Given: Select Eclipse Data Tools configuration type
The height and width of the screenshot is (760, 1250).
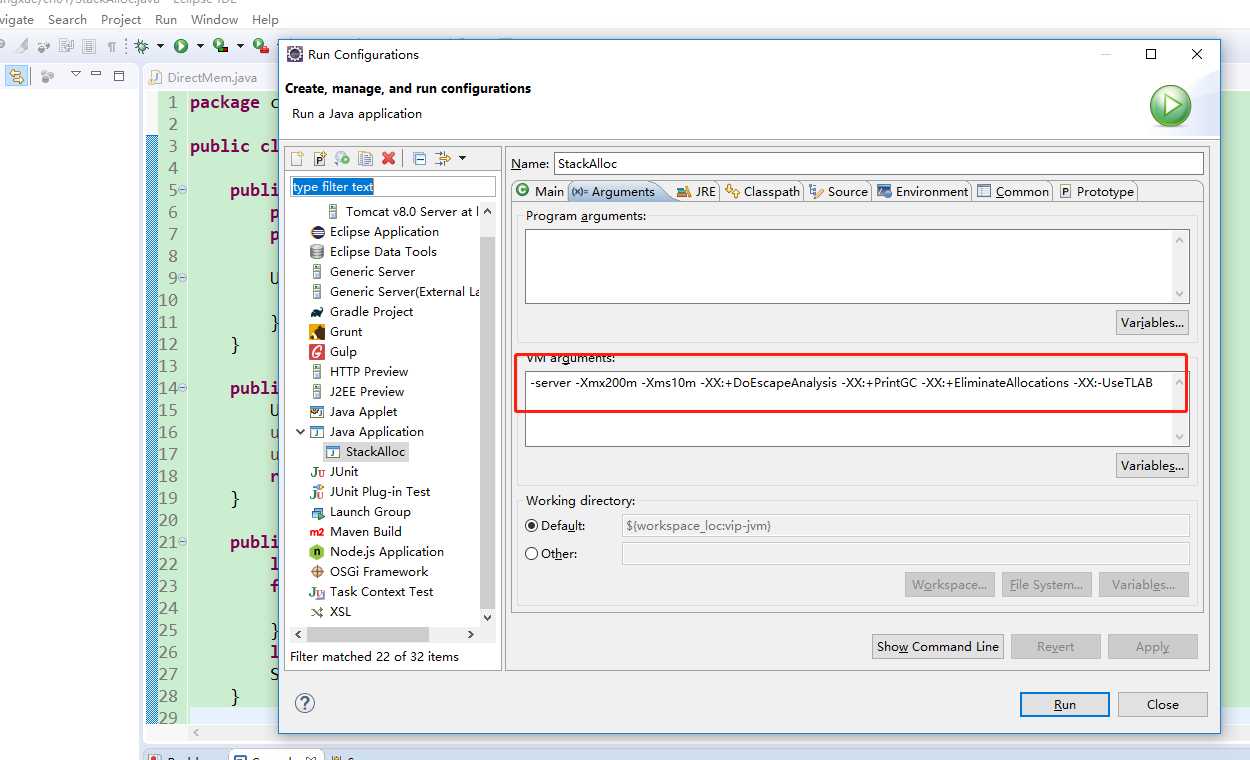Looking at the screenshot, I should [383, 251].
